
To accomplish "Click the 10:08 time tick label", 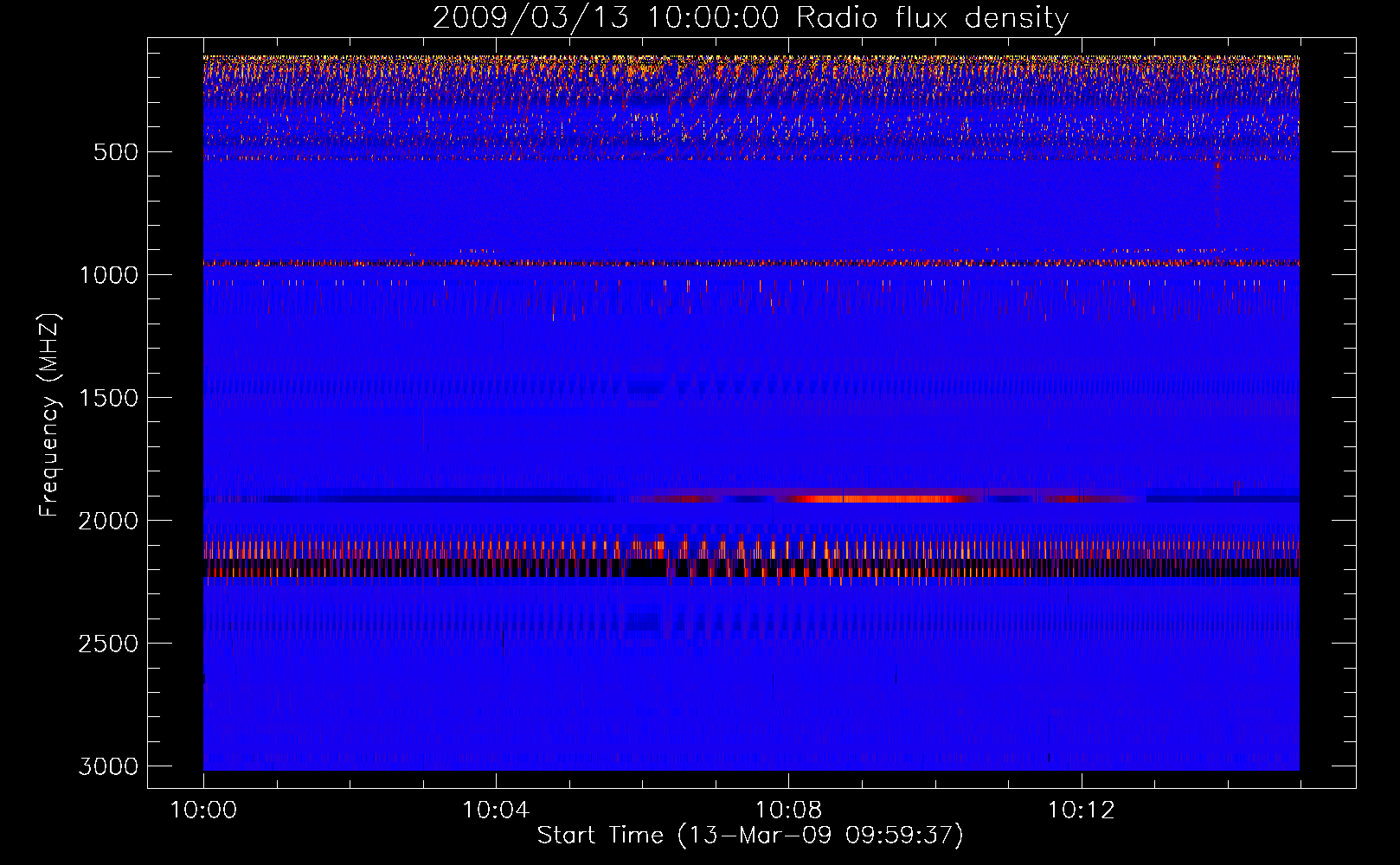I will click(788, 811).
